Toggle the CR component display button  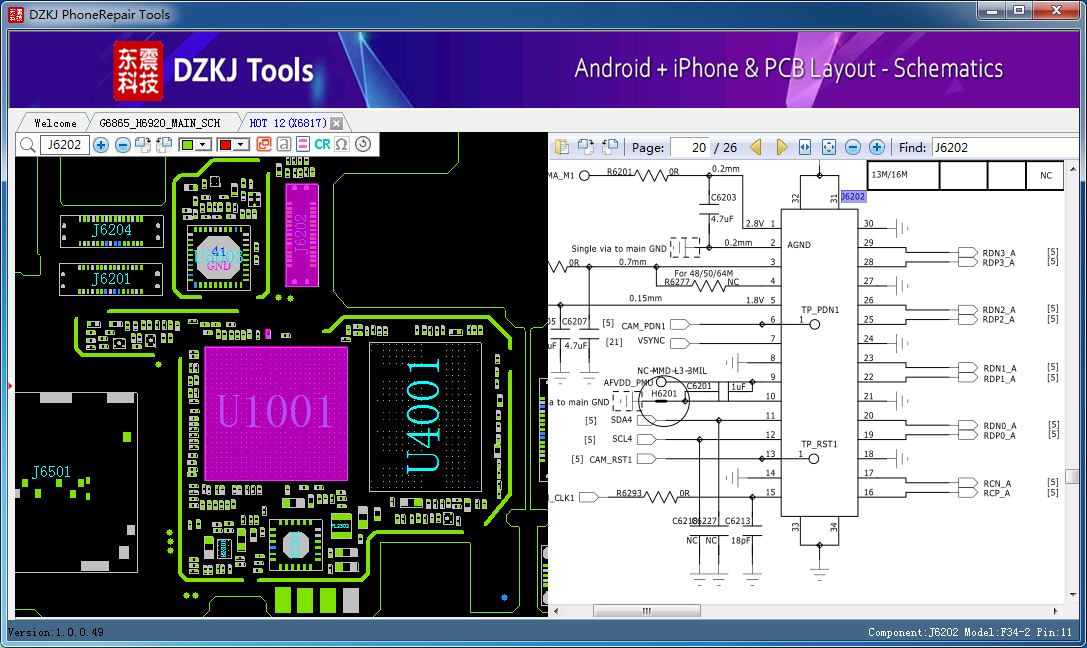(322, 144)
